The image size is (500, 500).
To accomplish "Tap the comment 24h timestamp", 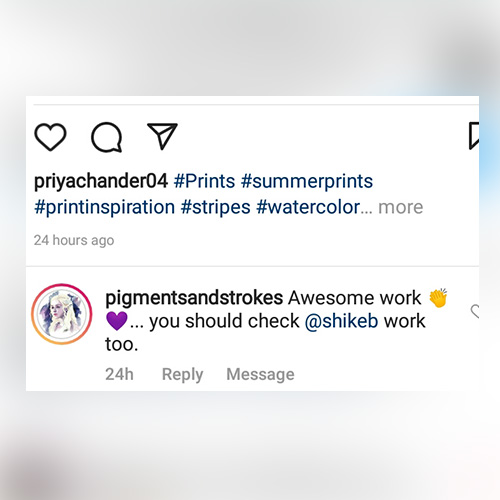I will click(119, 374).
